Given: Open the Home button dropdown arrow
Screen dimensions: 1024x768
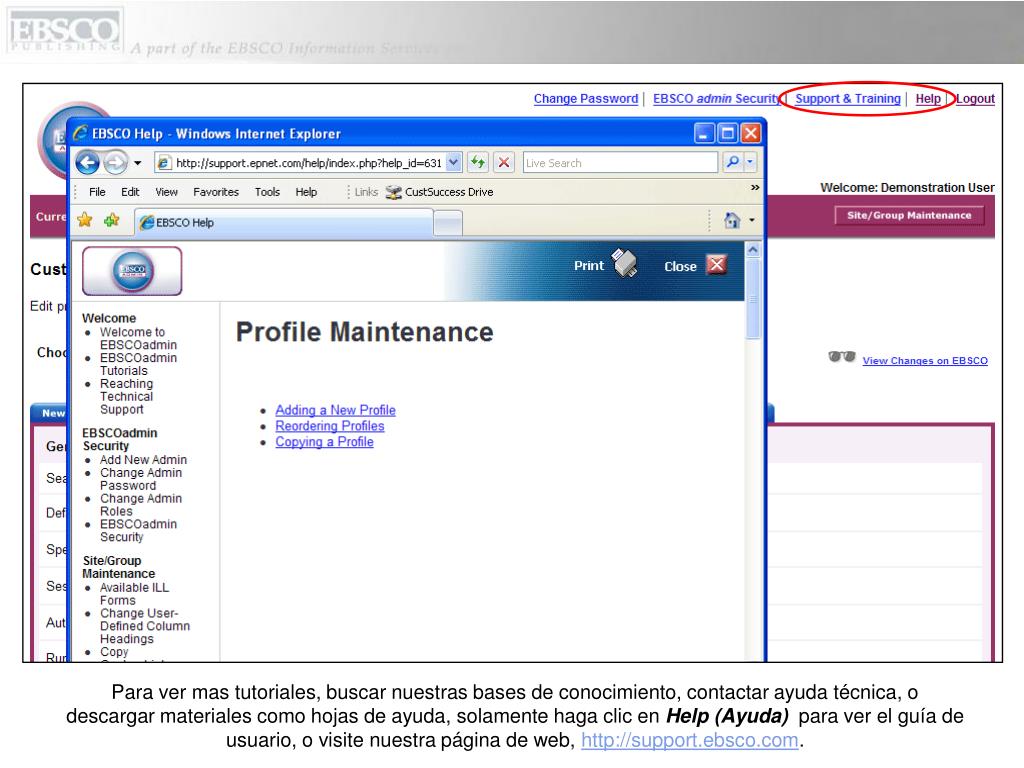Looking at the screenshot, I should tap(752, 221).
